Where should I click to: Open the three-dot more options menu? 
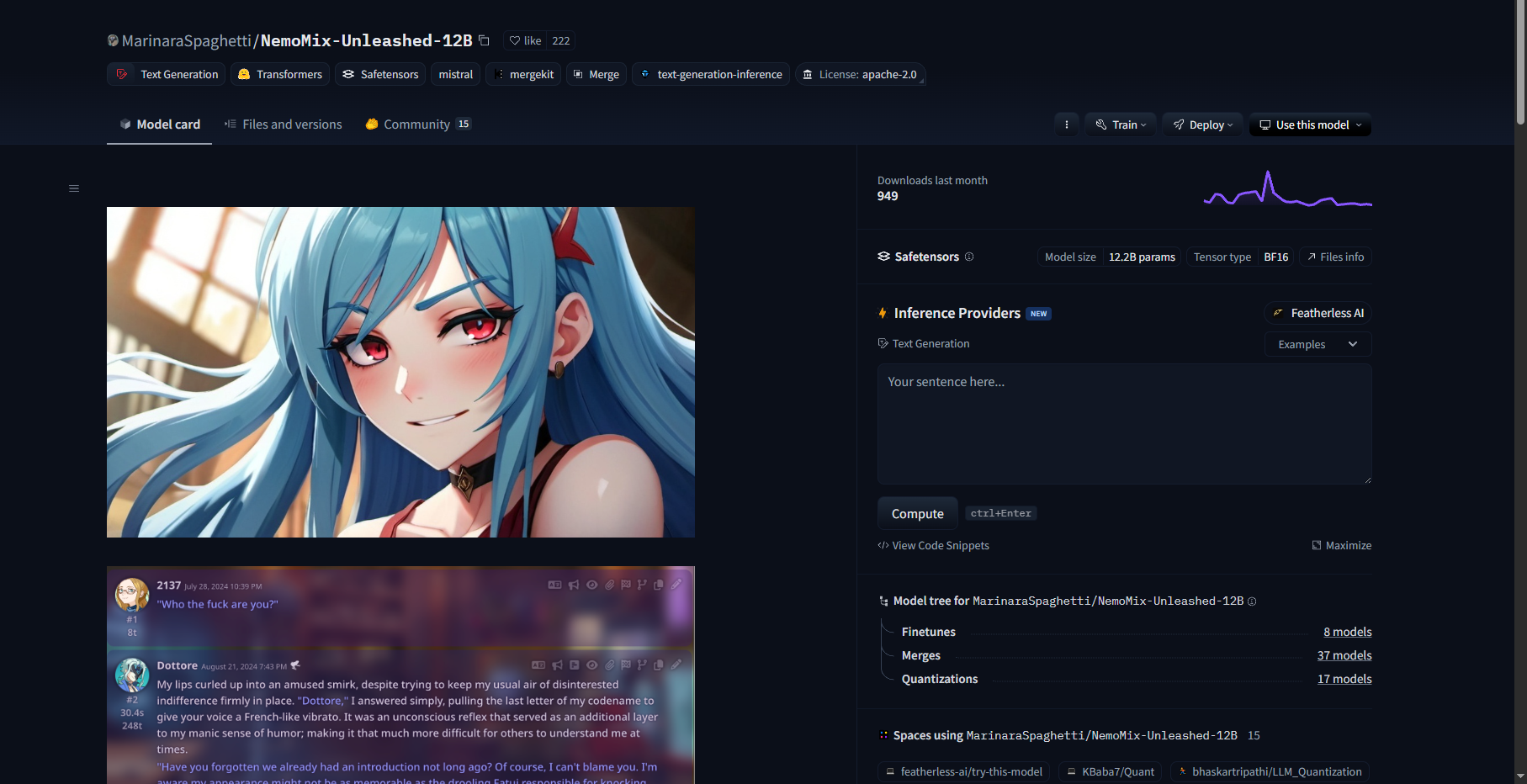1067,124
